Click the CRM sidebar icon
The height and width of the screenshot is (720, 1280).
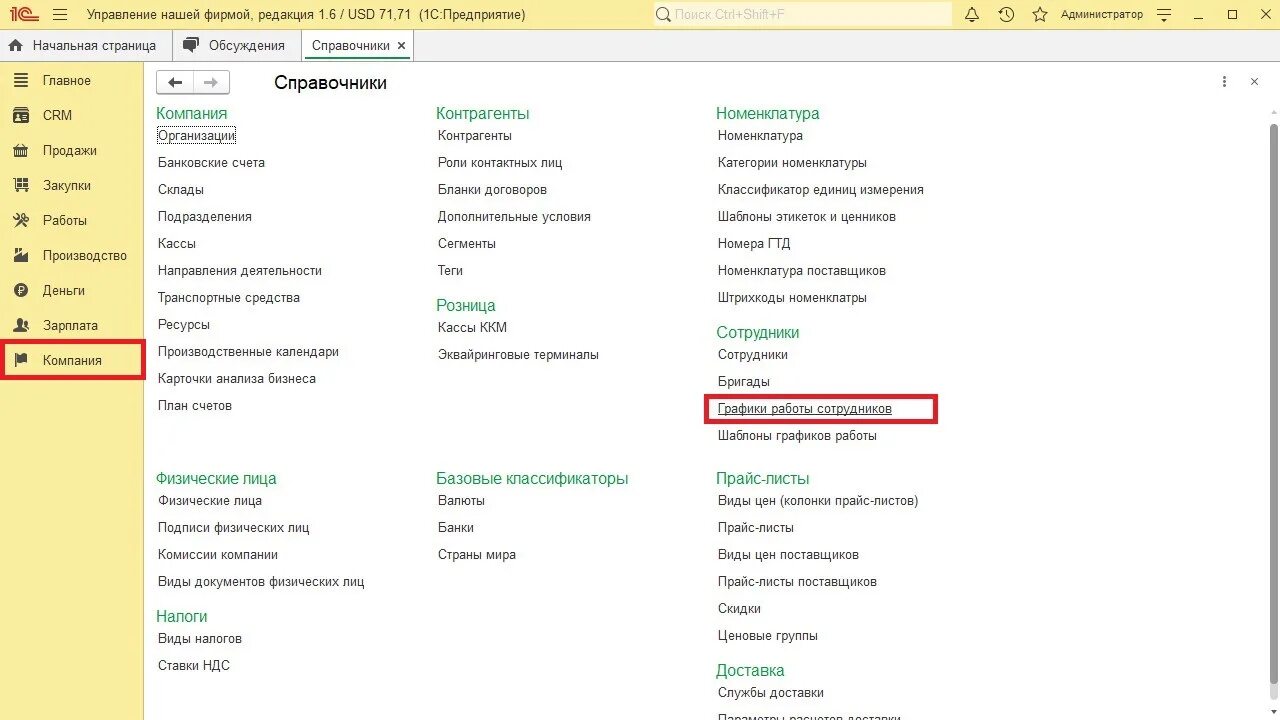pyautogui.click(x=21, y=115)
